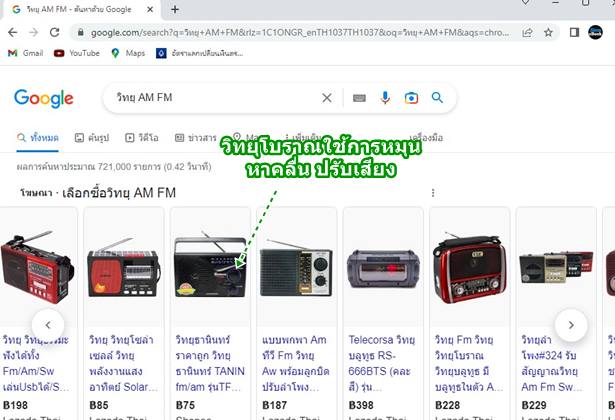Click the solar cell radio image
The width and height of the screenshot is (615, 420).
(124, 268)
